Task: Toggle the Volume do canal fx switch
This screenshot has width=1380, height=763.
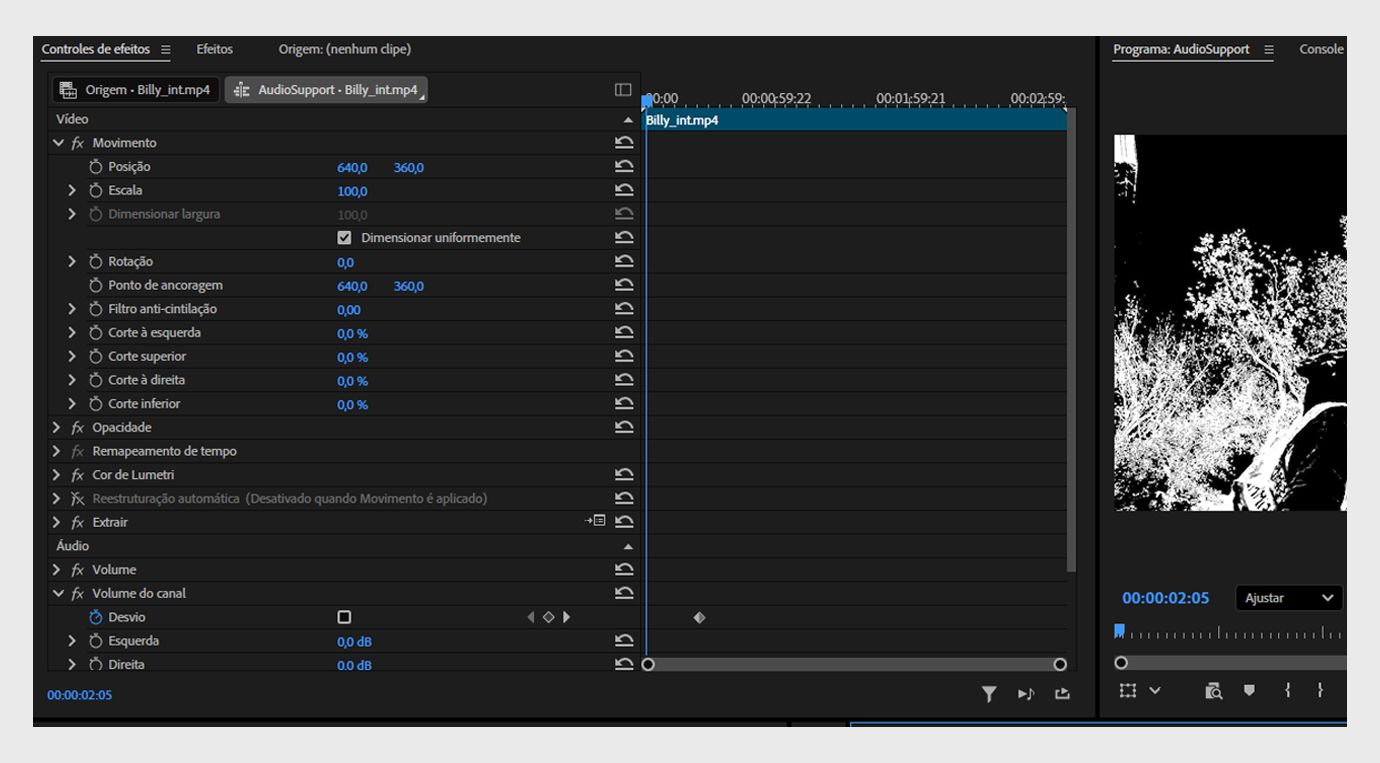Action: [78, 594]
